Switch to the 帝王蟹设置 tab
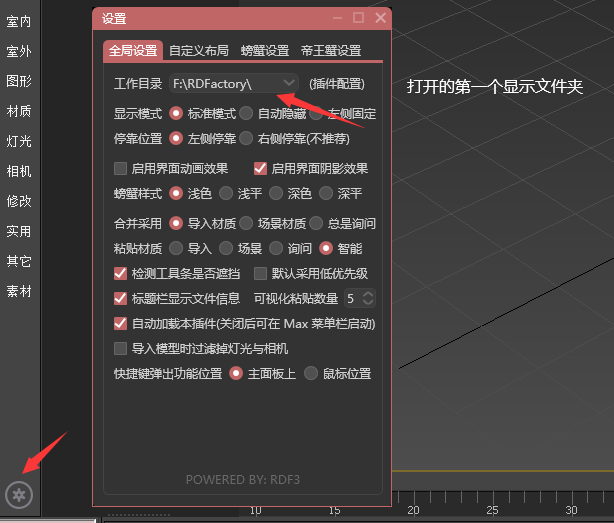Viewport: 614px width, 523px height. coord(331,50)
